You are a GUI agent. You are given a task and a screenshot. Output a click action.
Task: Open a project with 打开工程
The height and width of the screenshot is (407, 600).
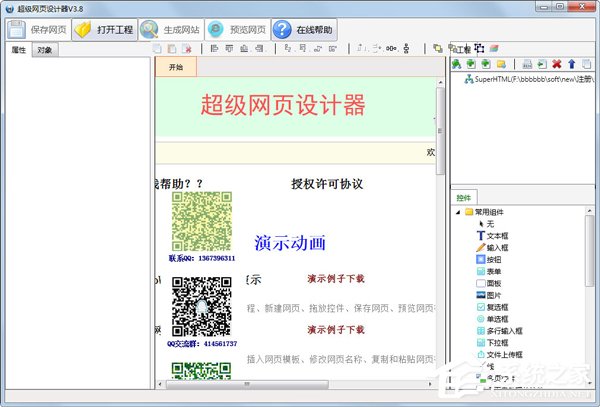[103, 28]
